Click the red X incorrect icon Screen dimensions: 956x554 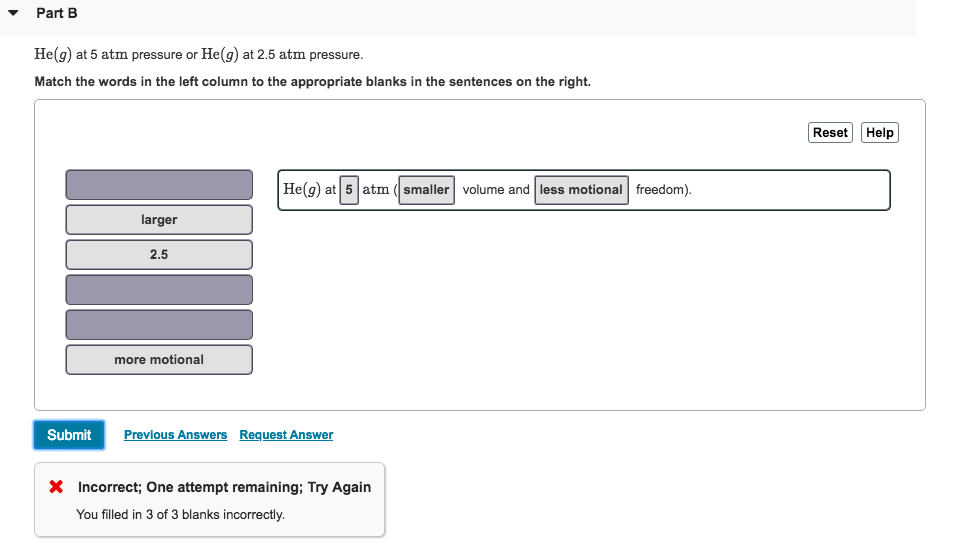coord(56,486)
